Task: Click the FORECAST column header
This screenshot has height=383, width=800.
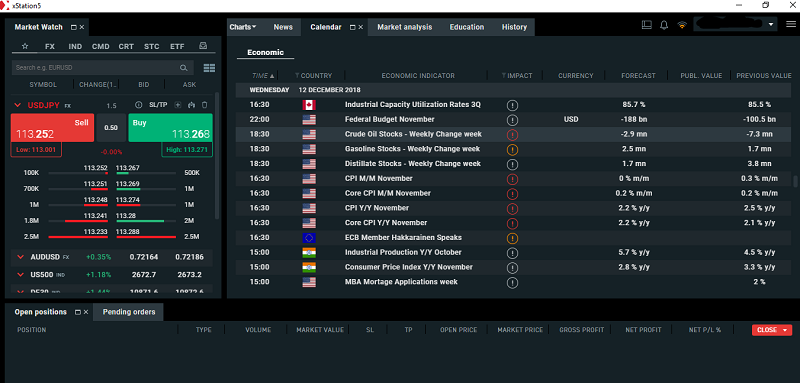Action: point(638,75)
